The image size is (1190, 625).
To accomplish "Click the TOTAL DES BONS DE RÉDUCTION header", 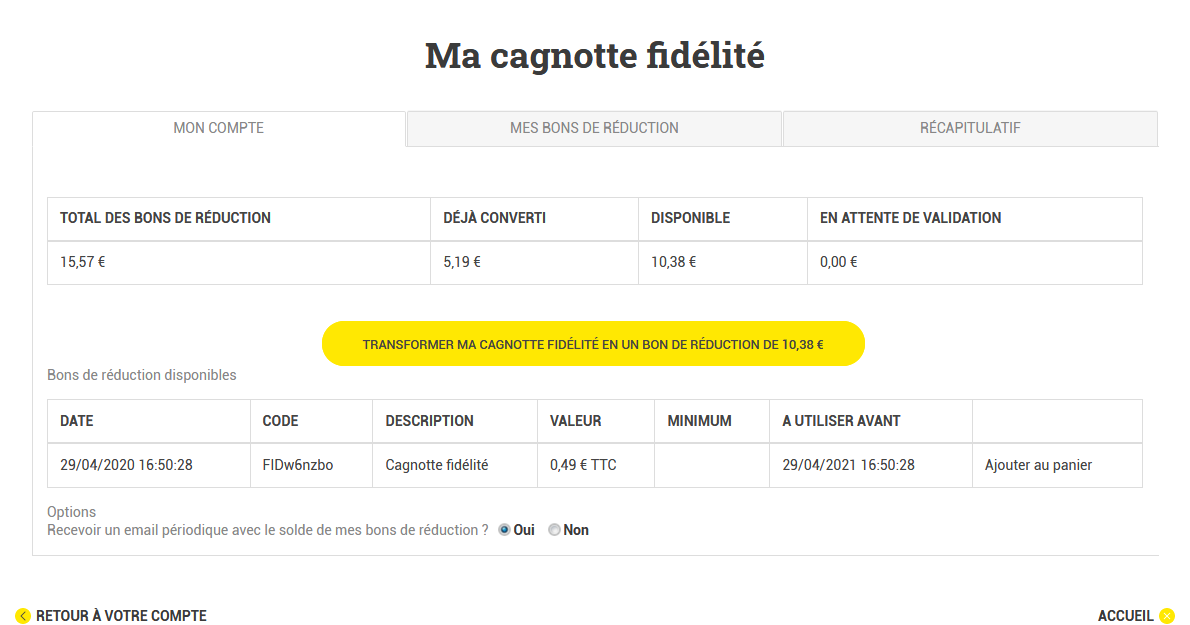I will (165, 218).
